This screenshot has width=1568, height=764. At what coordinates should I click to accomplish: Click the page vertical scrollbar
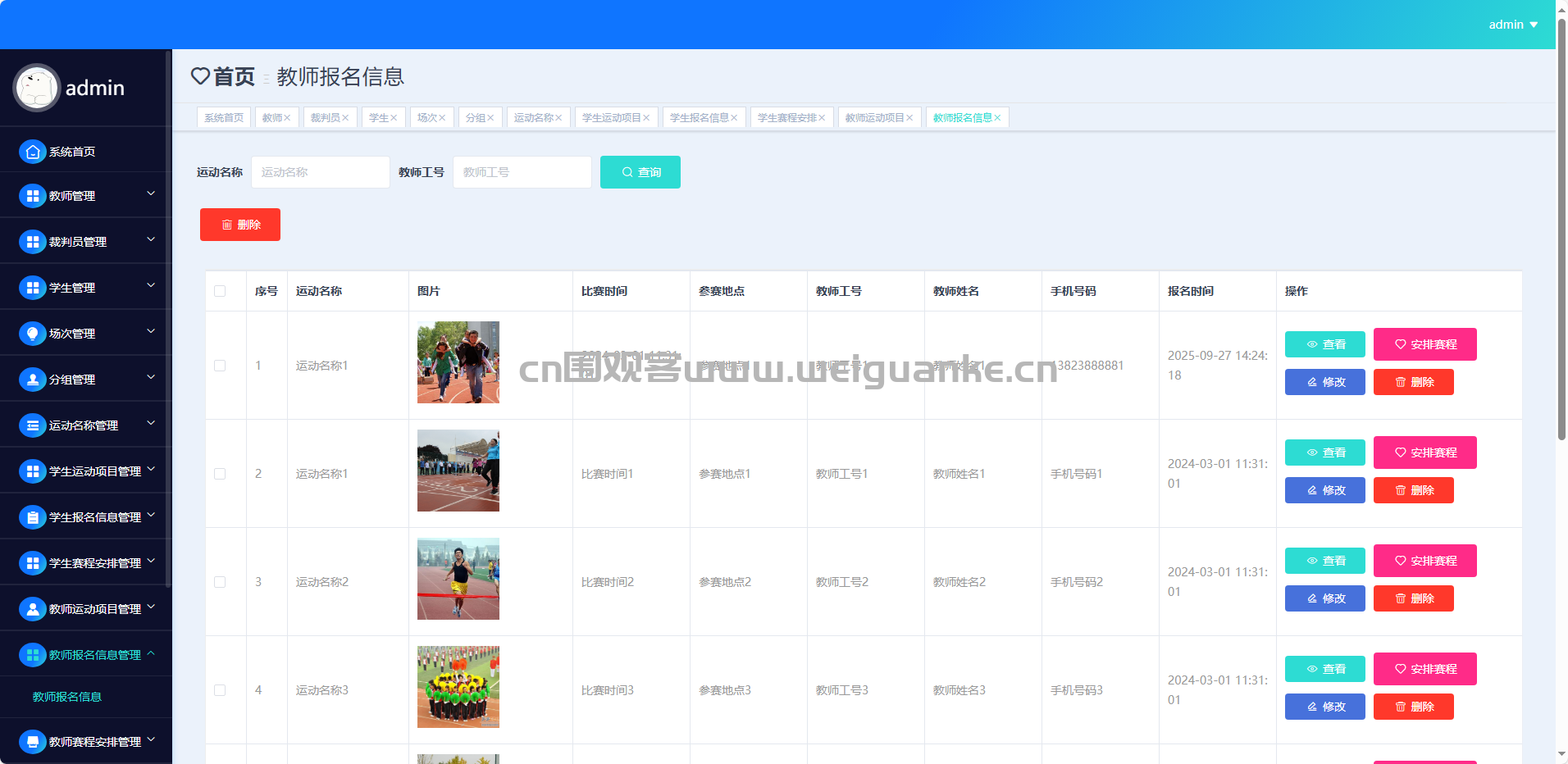click(1561, 230)
